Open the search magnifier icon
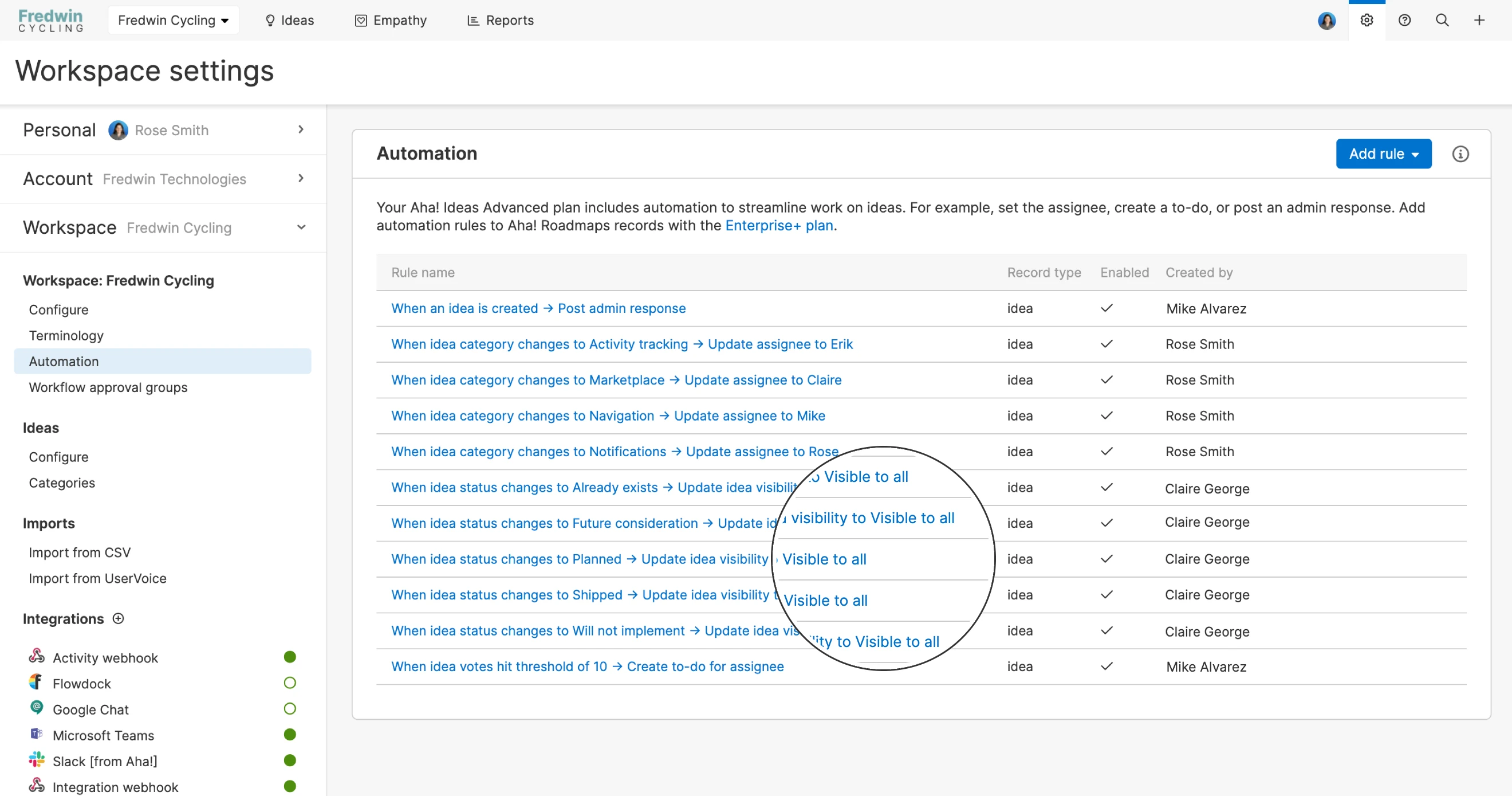Screen dimensions: 1512x796 coord(1442,21)
